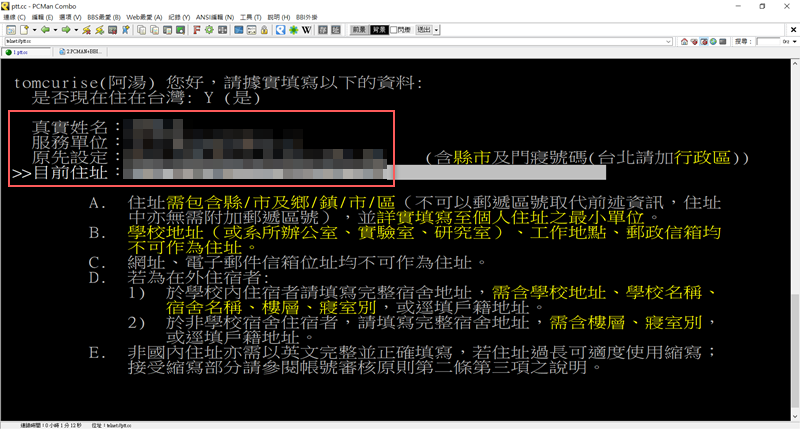
Task: Click the red heart favorites icon
Action: point(694,41)
